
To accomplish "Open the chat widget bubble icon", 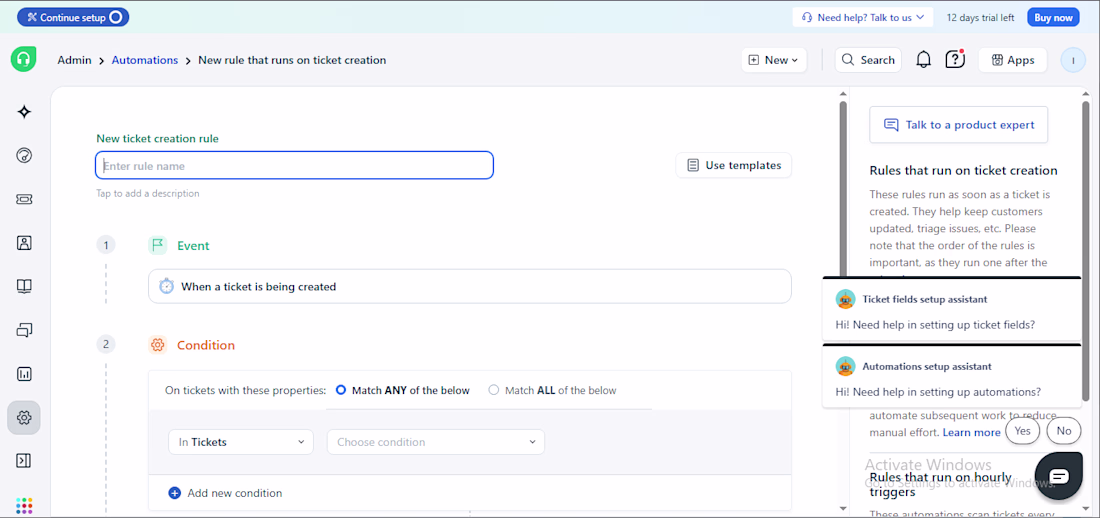I will tap(1059, 476).
